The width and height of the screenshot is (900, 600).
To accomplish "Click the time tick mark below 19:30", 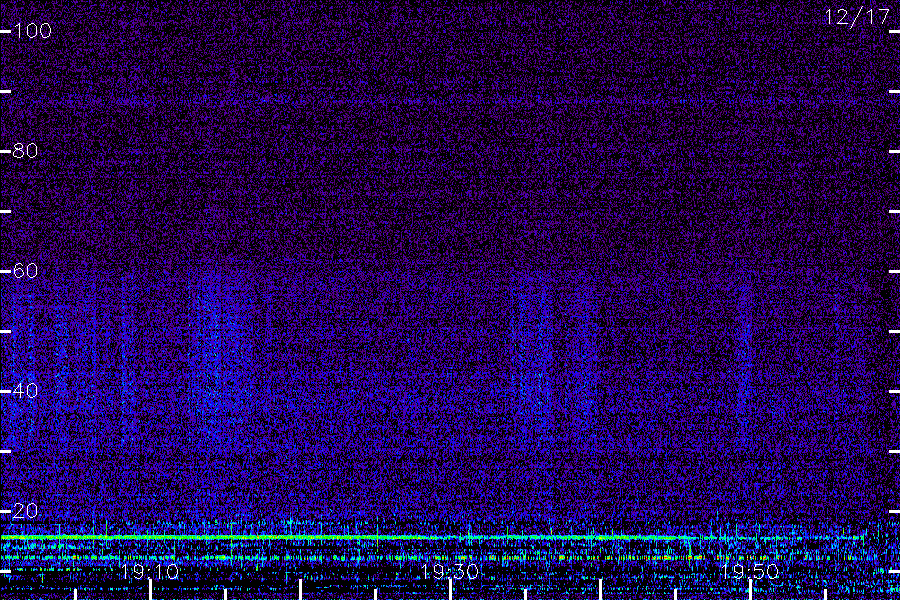I will tap(451, 590).
